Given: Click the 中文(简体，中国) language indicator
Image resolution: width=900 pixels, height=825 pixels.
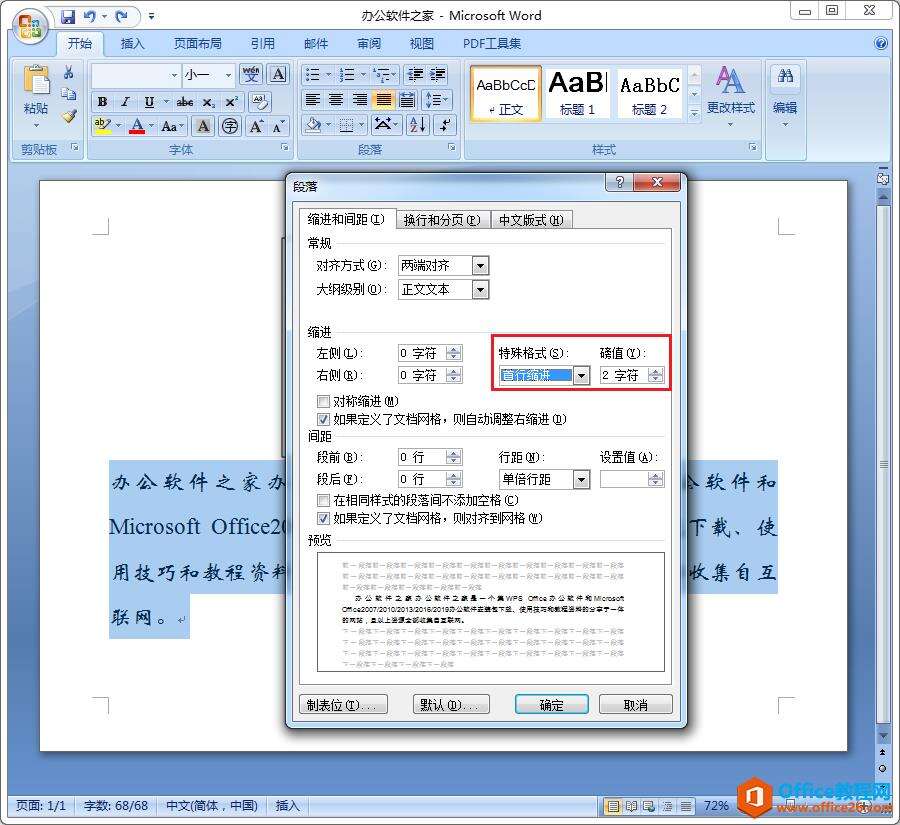Looking at the screenshot, I should [212, 806].
